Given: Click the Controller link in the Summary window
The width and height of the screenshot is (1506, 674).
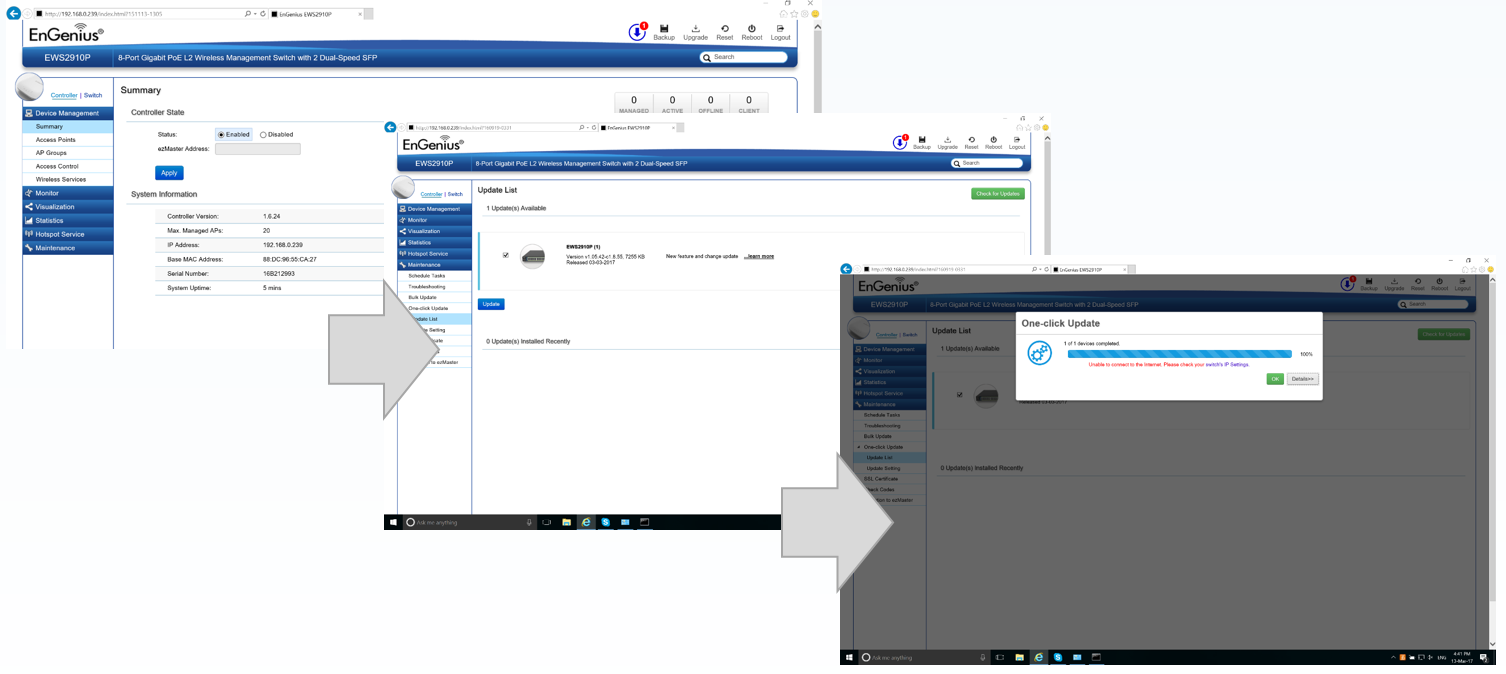Looking at the screenshot, I should 64,95.
